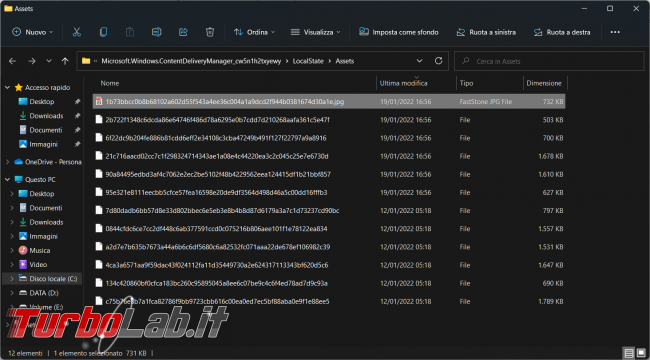The width and height of the screenshot is (650, 360).
Task: Click the JPG file icon of 1b73bbcc row
Action: click(x=99, y=102)
